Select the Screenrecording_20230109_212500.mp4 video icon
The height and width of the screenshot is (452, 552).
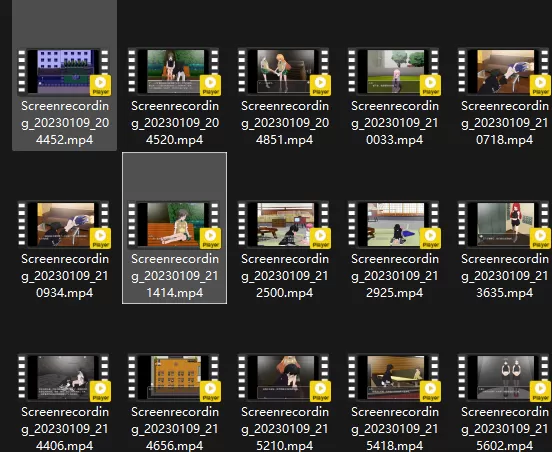coord(284,225)
